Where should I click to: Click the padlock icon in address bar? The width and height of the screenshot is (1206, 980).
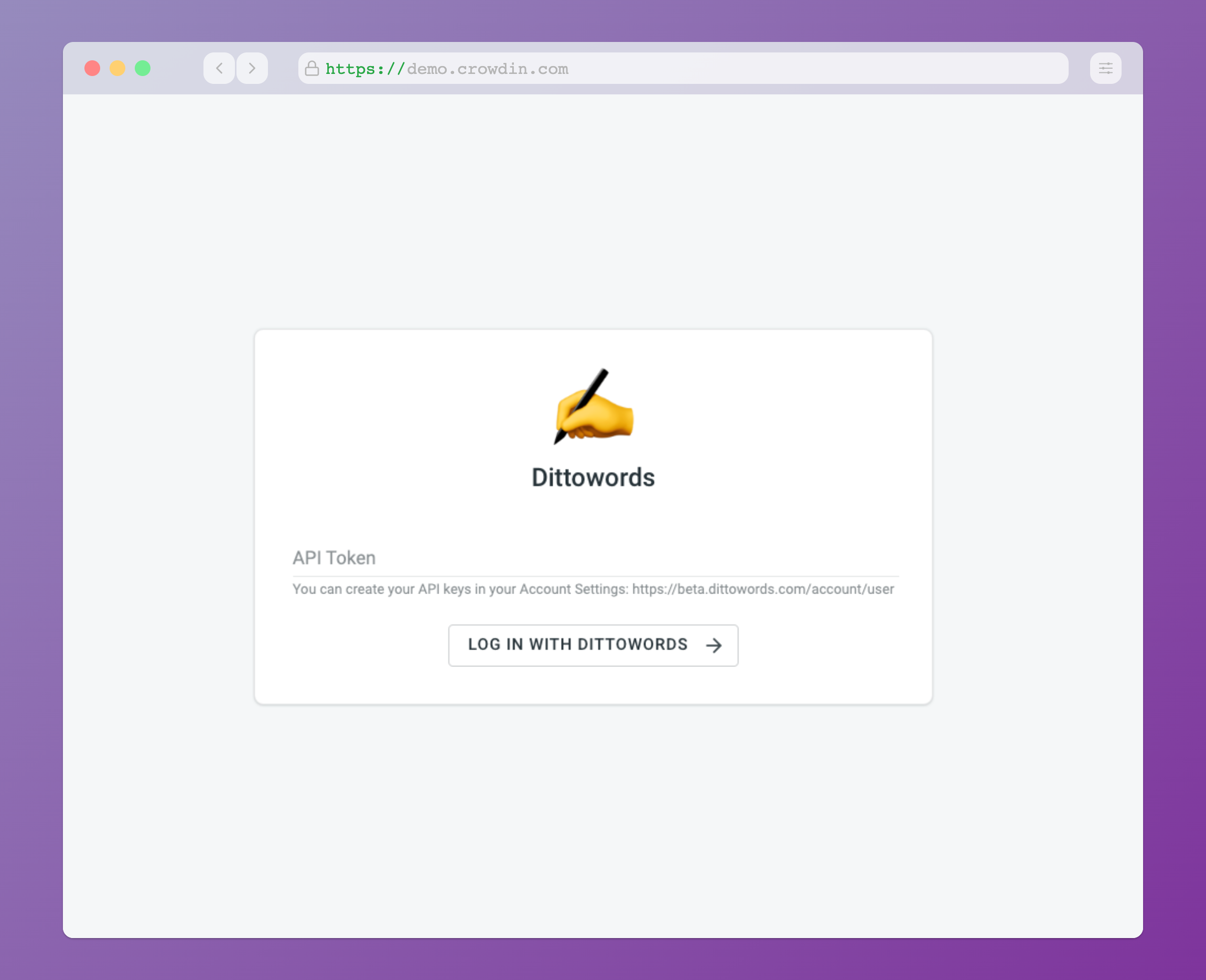[311, 68]
